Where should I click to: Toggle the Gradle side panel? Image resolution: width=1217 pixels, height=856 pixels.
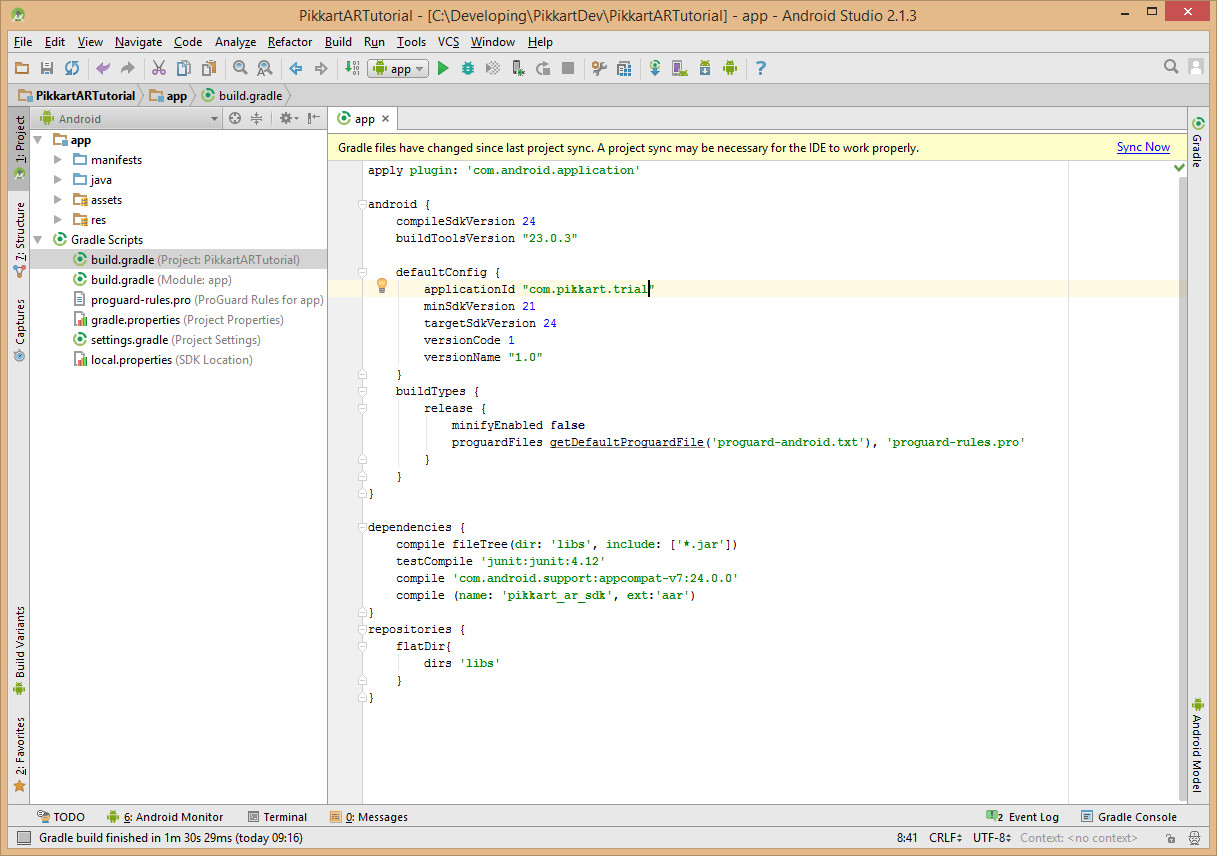[x=1197, y=142]
